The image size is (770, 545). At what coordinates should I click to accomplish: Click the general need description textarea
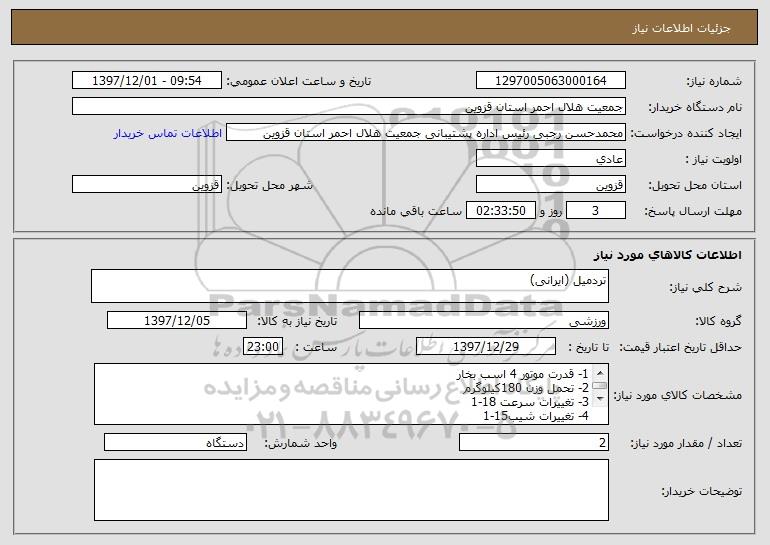point(350,286)
